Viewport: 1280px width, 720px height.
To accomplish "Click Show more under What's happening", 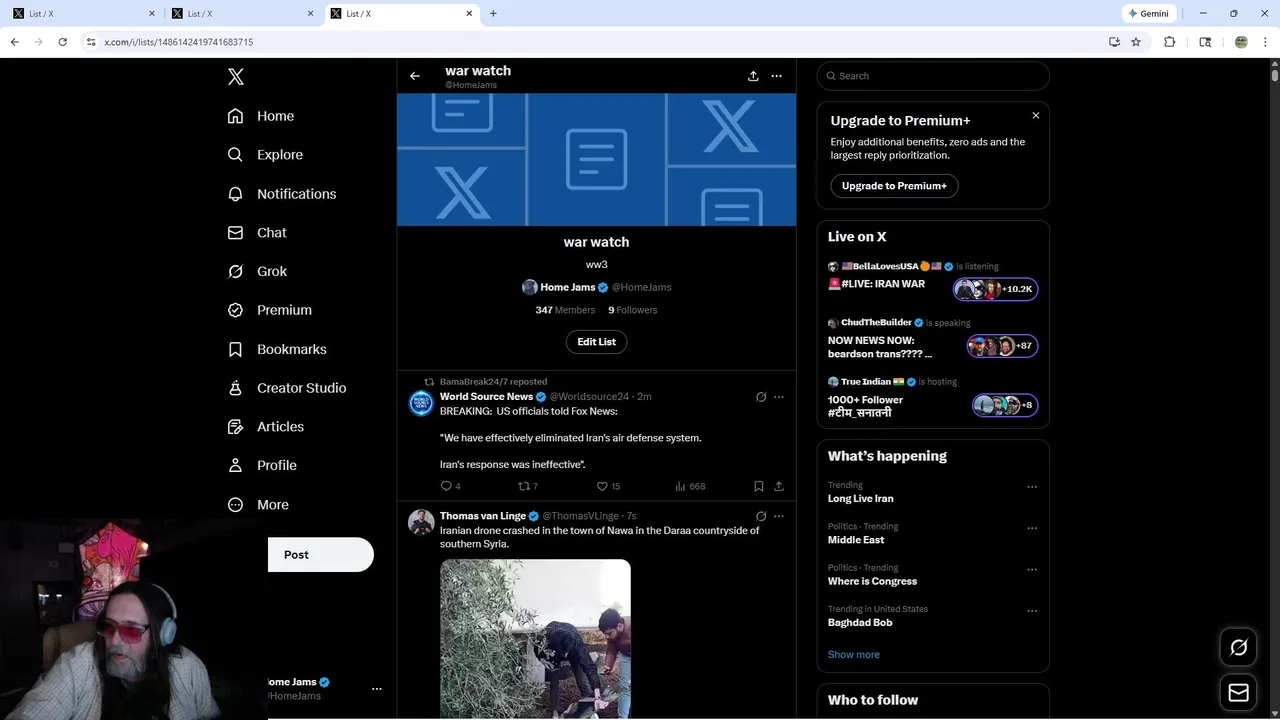I will pyautogui.click(x=854, y=655).
